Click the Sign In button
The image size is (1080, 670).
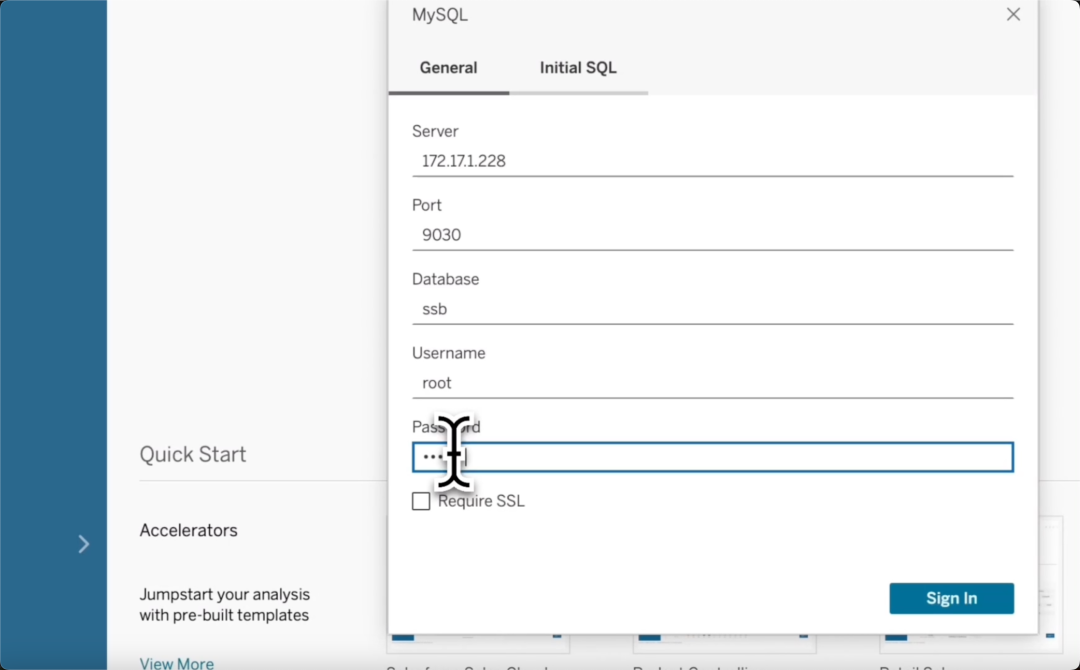pos(951,598)
